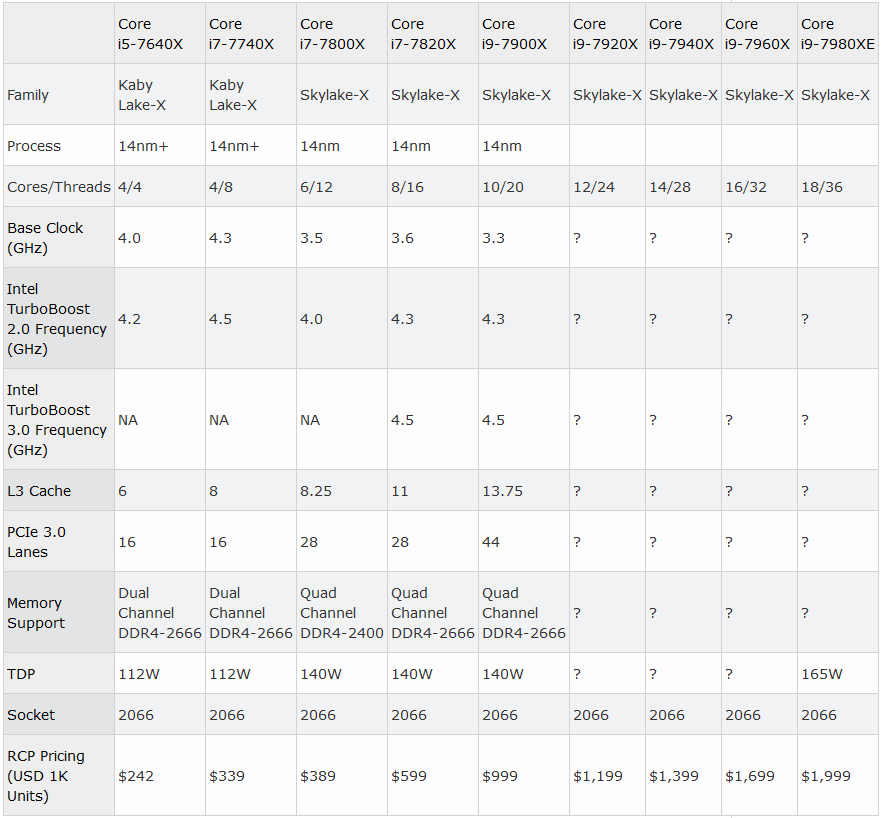
Task: Click the 4/4 cores/threads cell
Action: click(160, 187)
